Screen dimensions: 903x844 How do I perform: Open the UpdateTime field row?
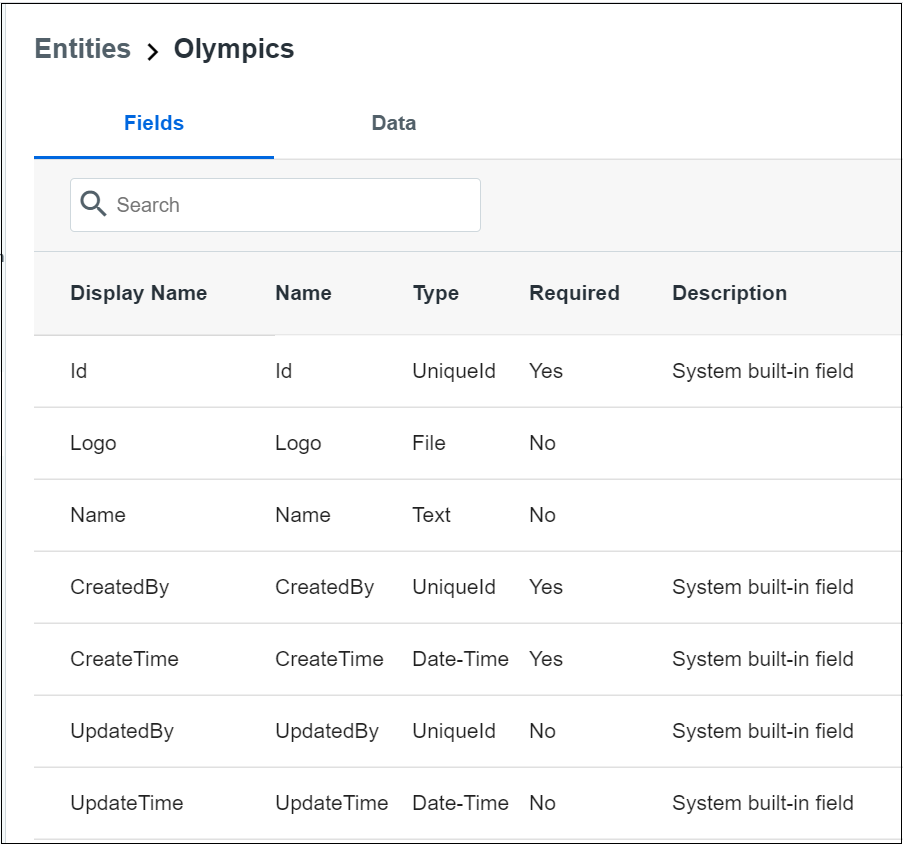click(126, 803)
